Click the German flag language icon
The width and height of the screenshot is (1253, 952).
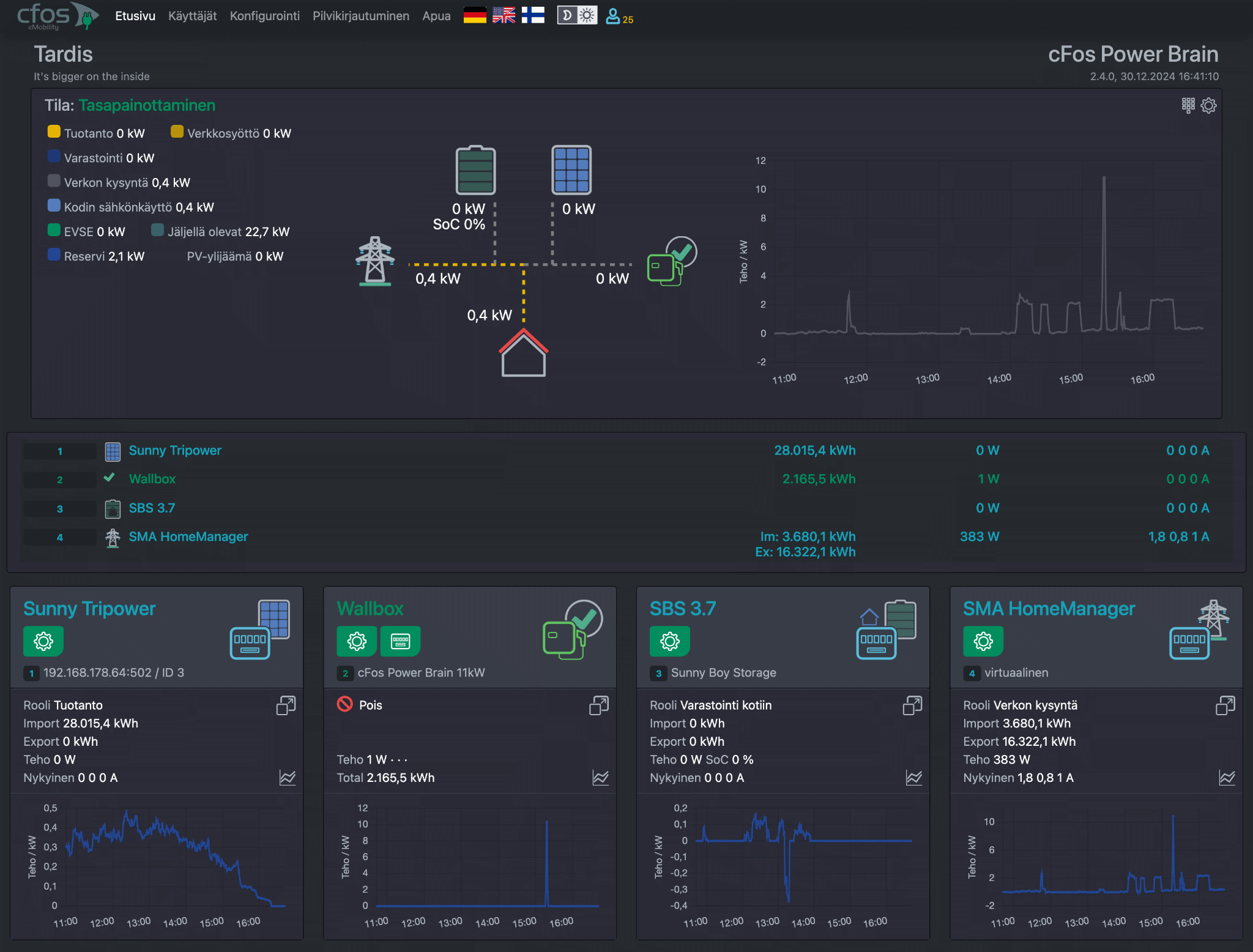pyautogui.click(x=474, y=15)
